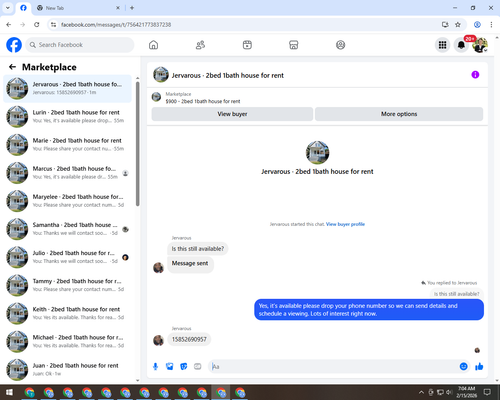This screenshot has width=500, height=400.
Task: Switch to the New Tab browser tab
Action: tap(78, 8)
